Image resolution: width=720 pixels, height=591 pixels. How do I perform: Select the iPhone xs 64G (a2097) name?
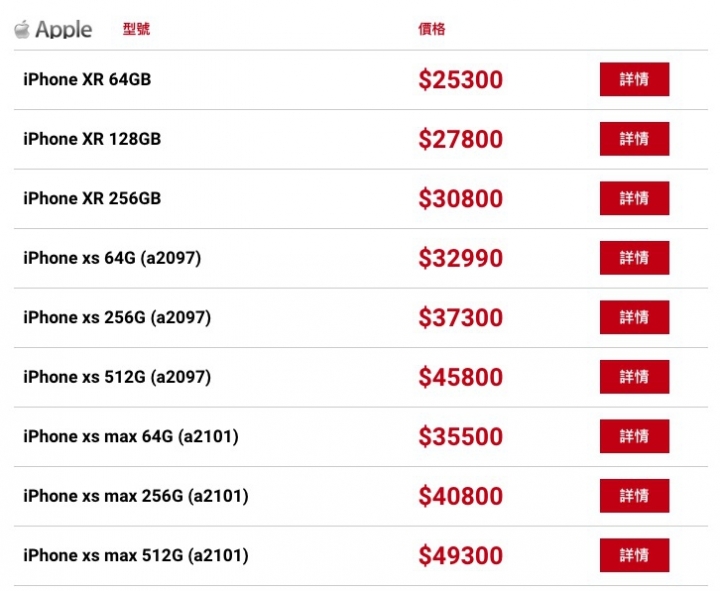112,258
